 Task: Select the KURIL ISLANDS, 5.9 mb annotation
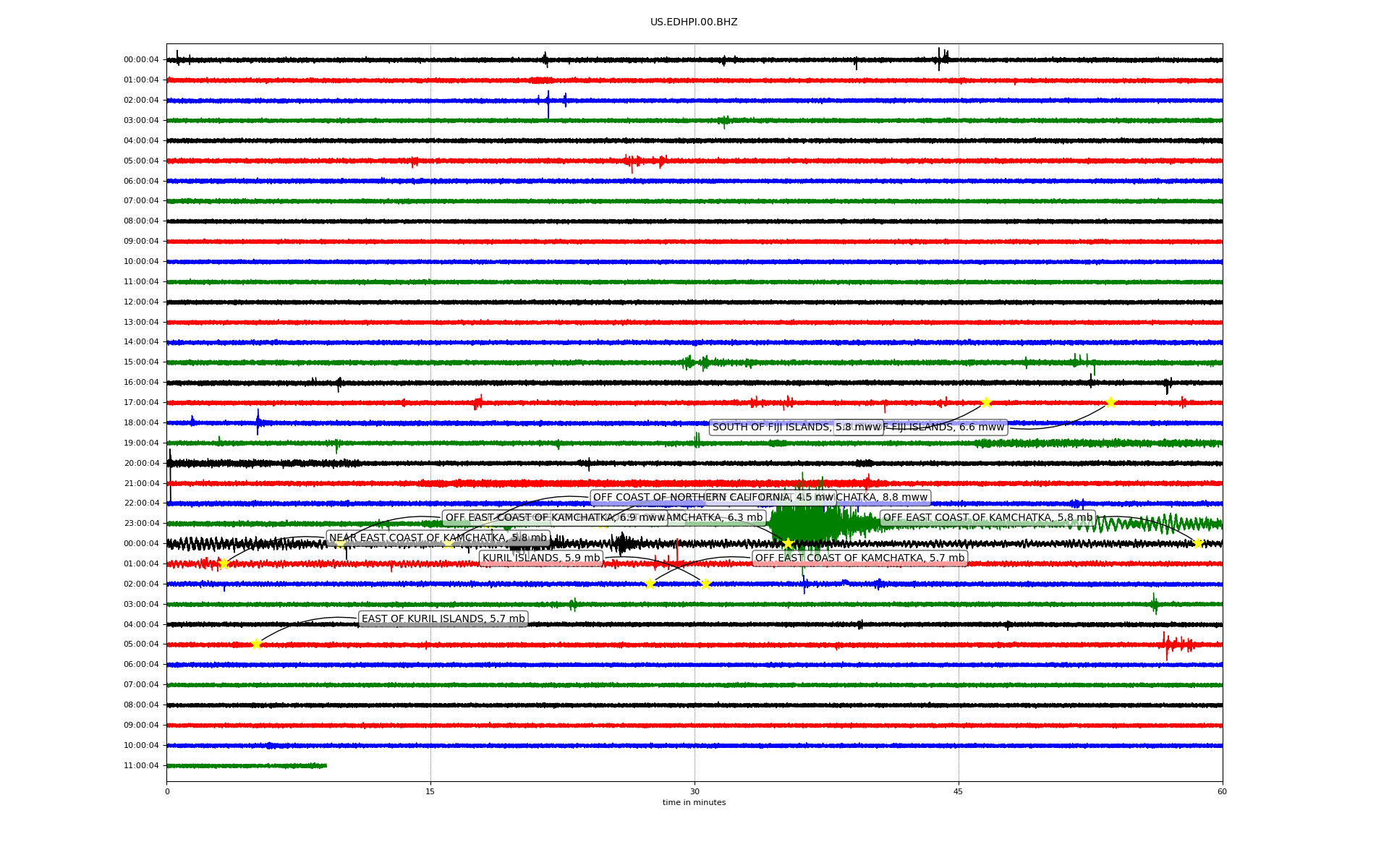[x=541, y=558]
